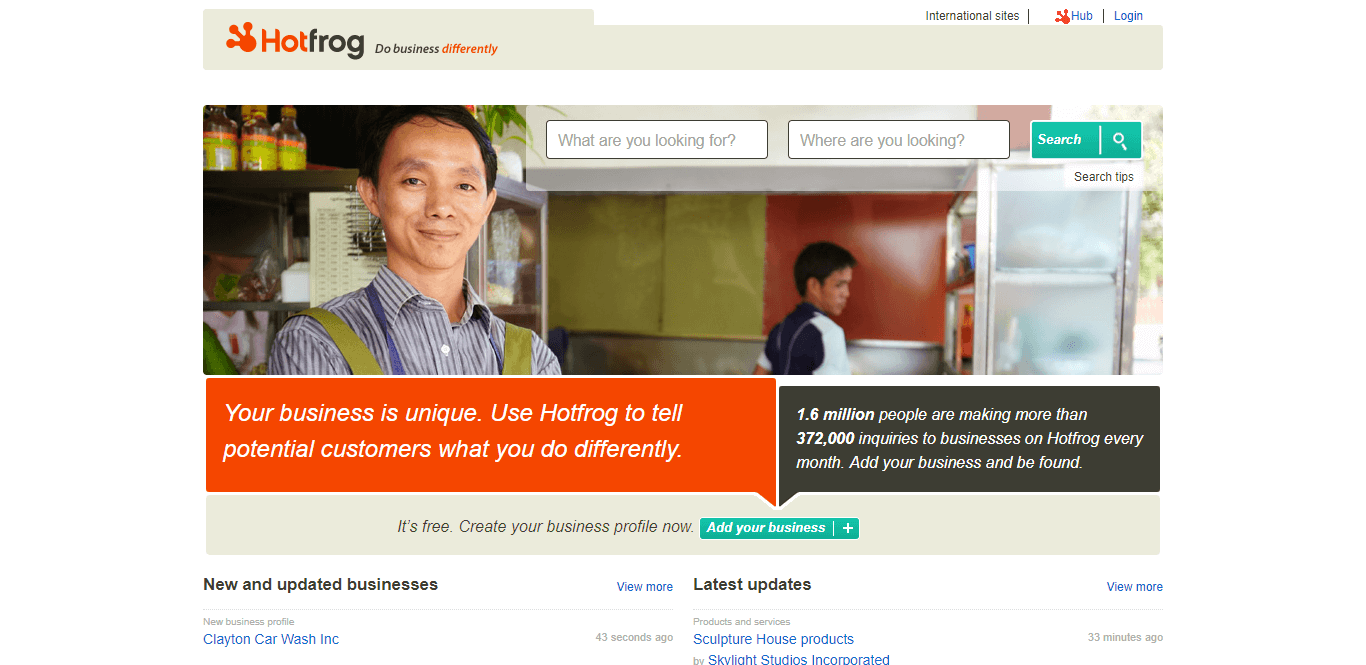The width and height of the screenshot is (1366, 665).
Task: View more latest updates
Action: pos(1135,587)
